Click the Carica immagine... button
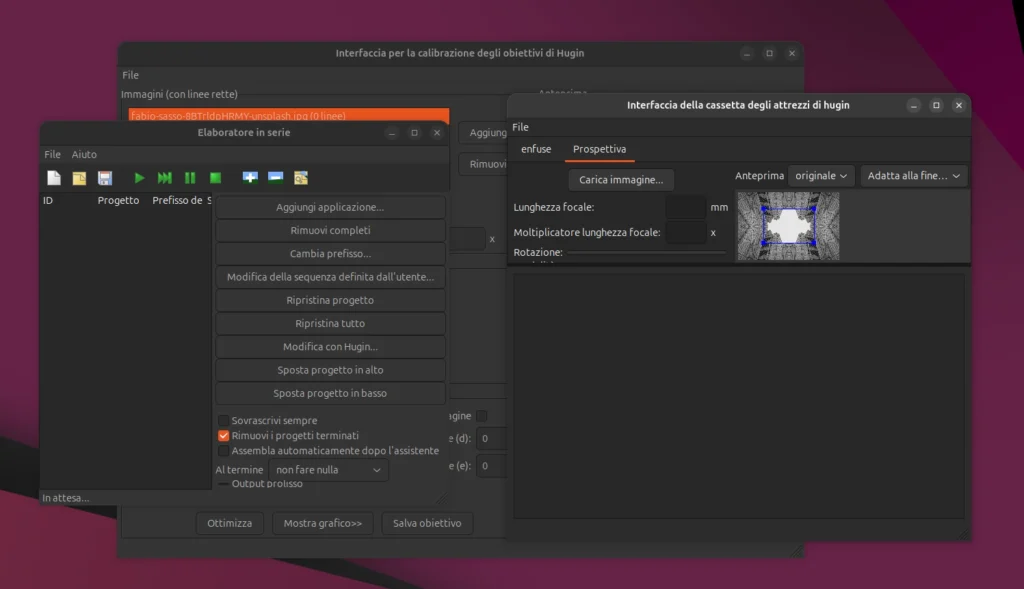Viewport: 1024px width, 589px height. point(621,180)
